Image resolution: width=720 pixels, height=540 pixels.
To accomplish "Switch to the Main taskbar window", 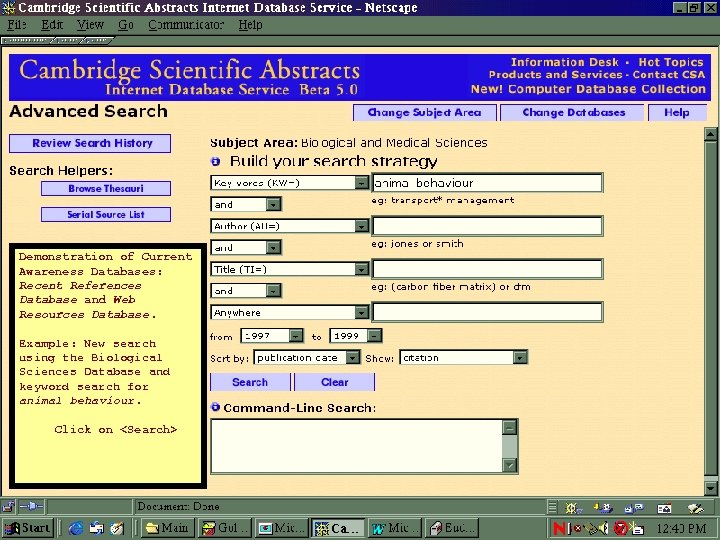I will [x=168, y=528].
